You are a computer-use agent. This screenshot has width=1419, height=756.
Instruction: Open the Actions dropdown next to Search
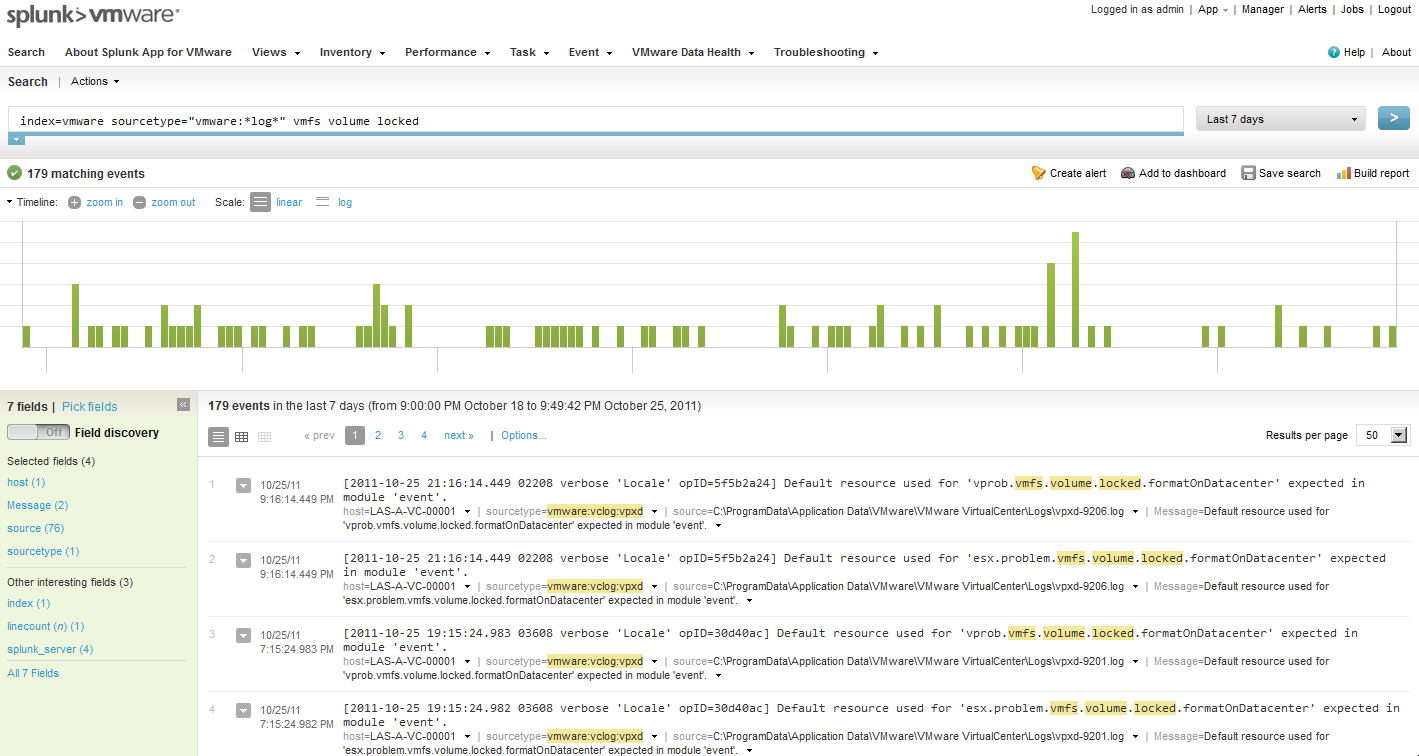click(95, 82)
